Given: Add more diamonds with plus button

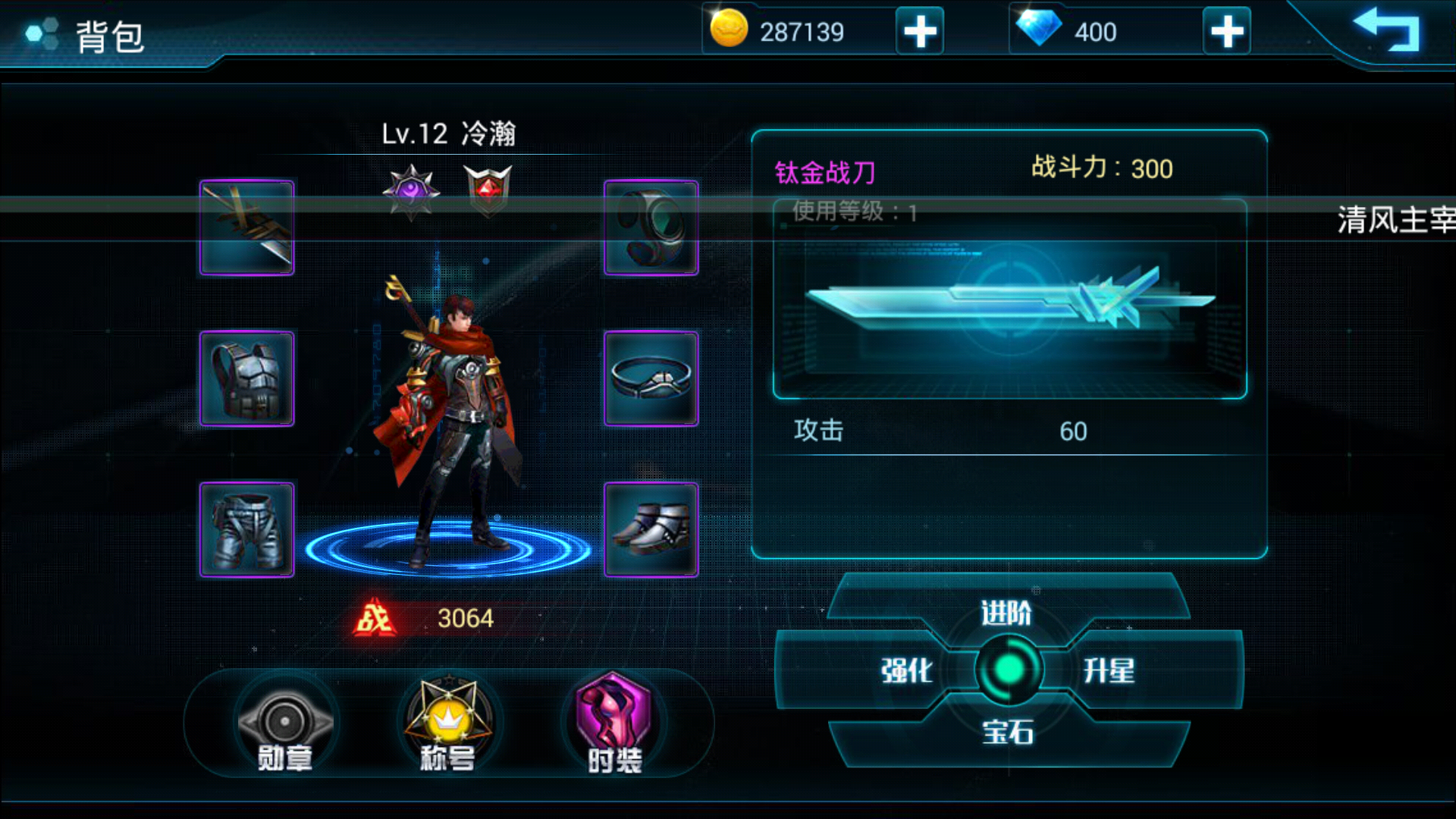Looking at the screenshot, I should click(x=1227, y=31).
